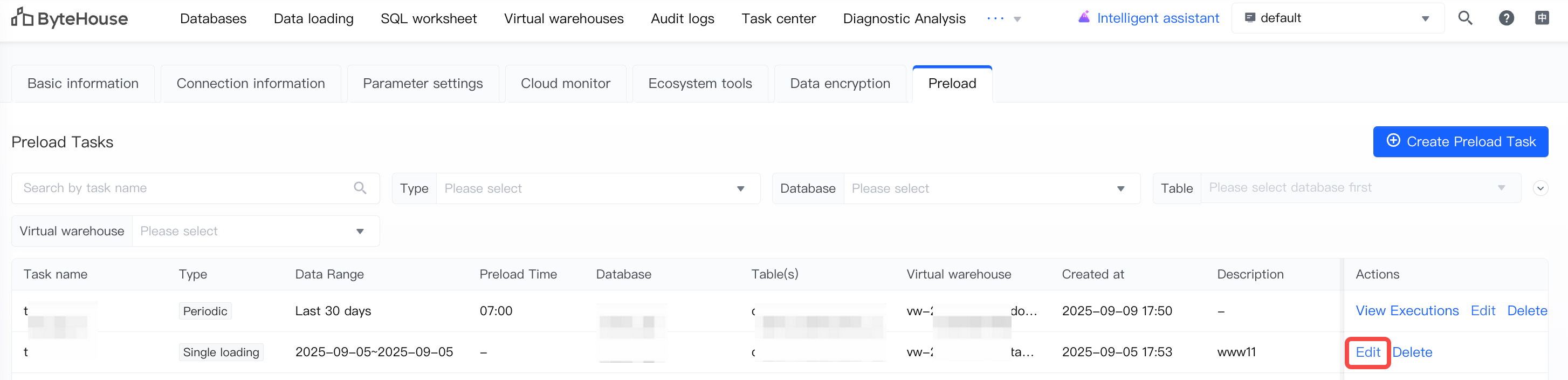The width and height of the screenshot is (1568, 380).
Task: Open the help question mark icon
Action: [x=1506, y=18]
